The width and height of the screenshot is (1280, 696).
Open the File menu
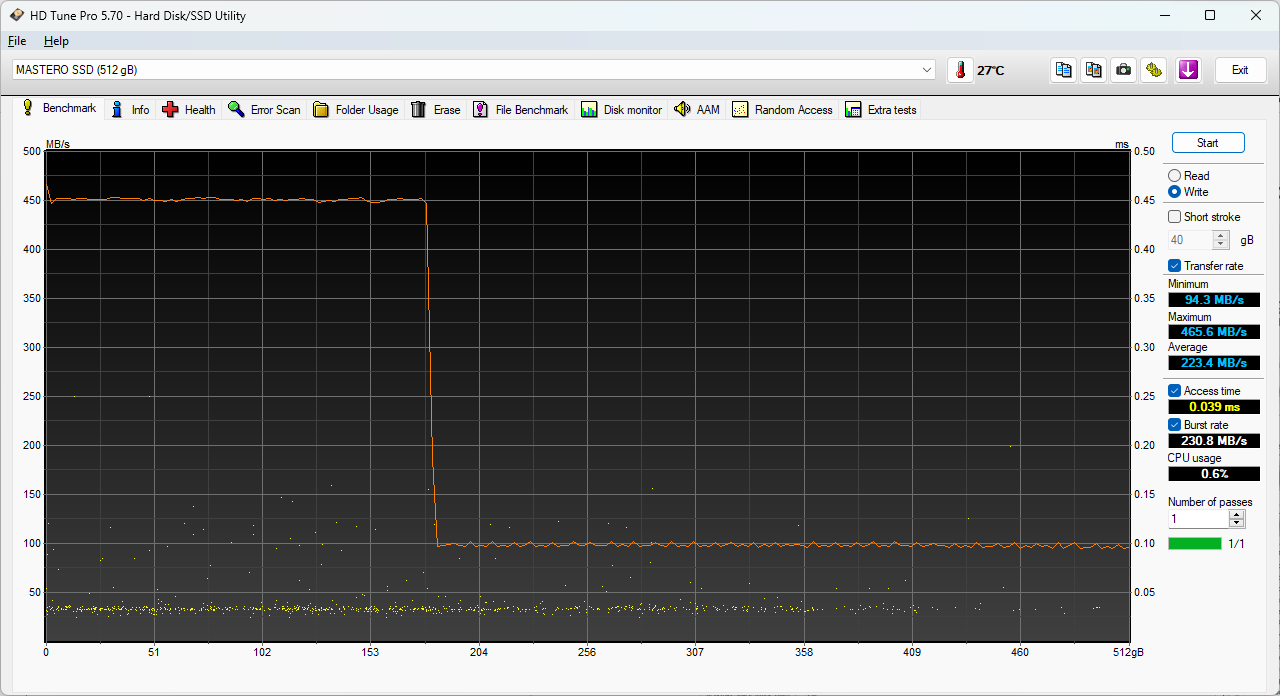click(x=17, y=41)
